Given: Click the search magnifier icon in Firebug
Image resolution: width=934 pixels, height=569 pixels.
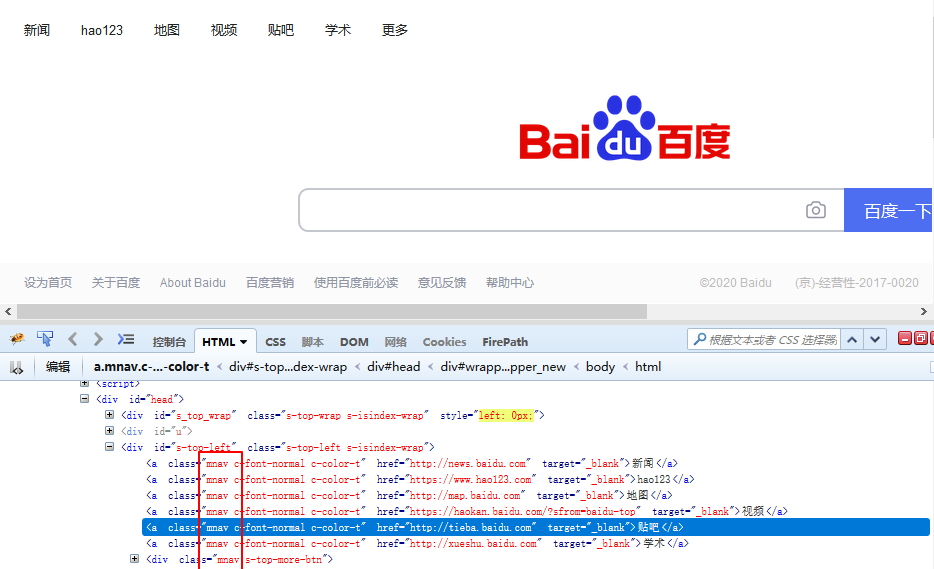Looking at the screenshot, I should tap(700, 339).
